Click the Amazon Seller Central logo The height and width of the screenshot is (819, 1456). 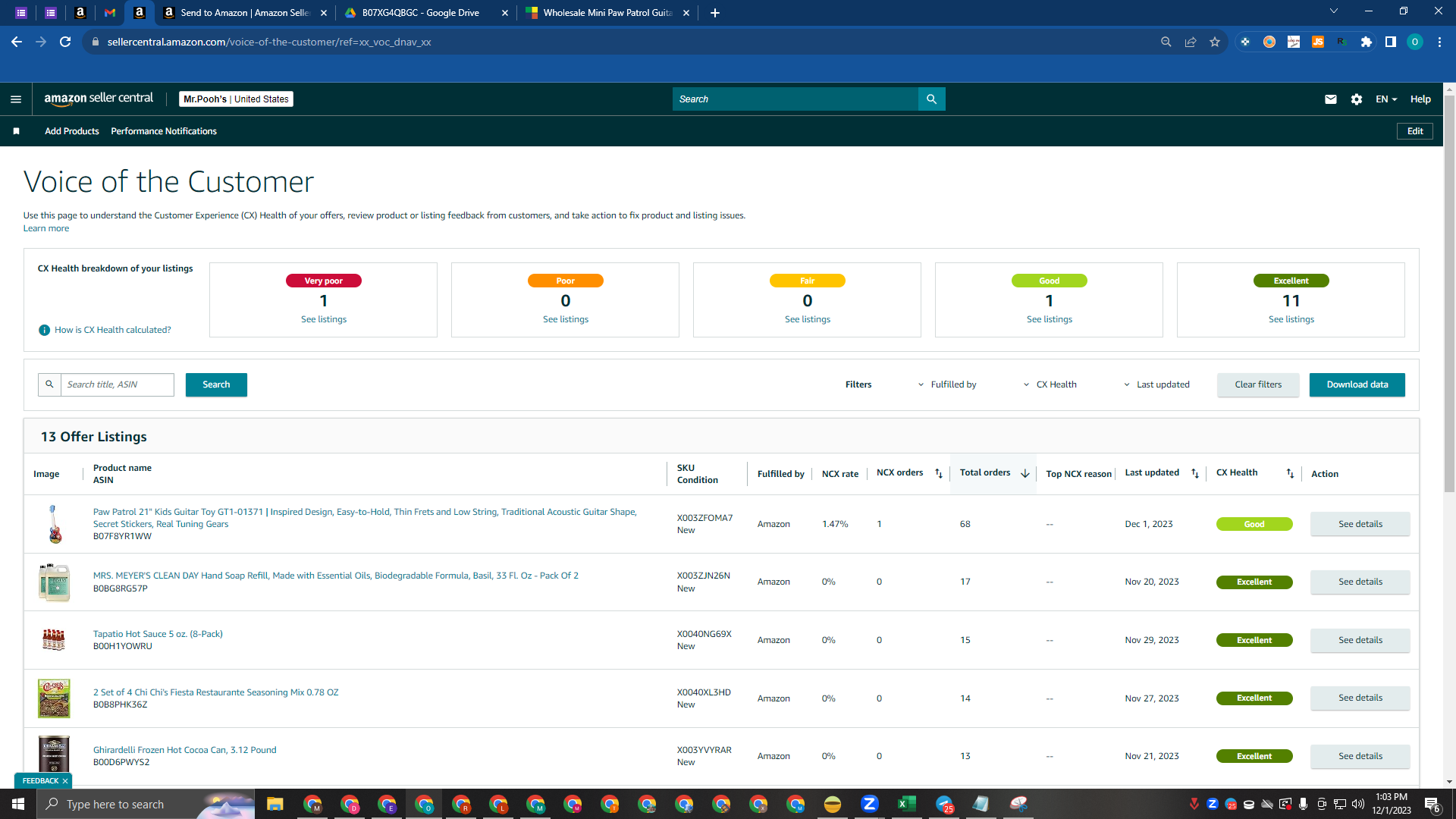99,99
